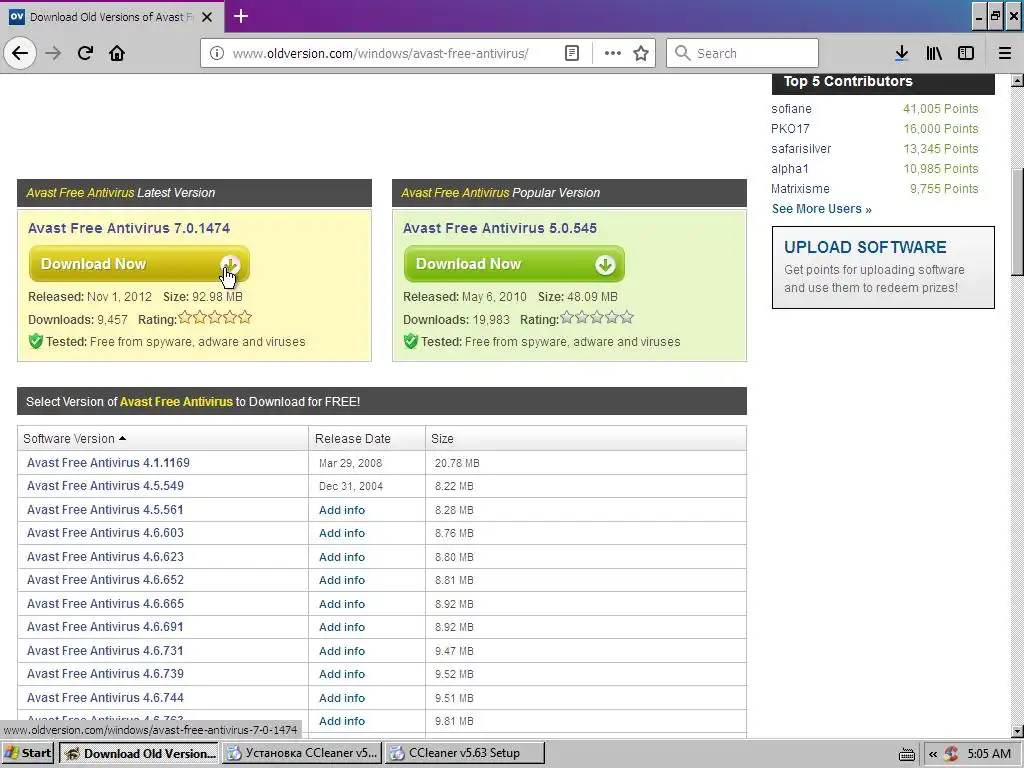Click the Search box in toolbar
The height and width of the screenshot is (768, 1024).
coord(742,53)
